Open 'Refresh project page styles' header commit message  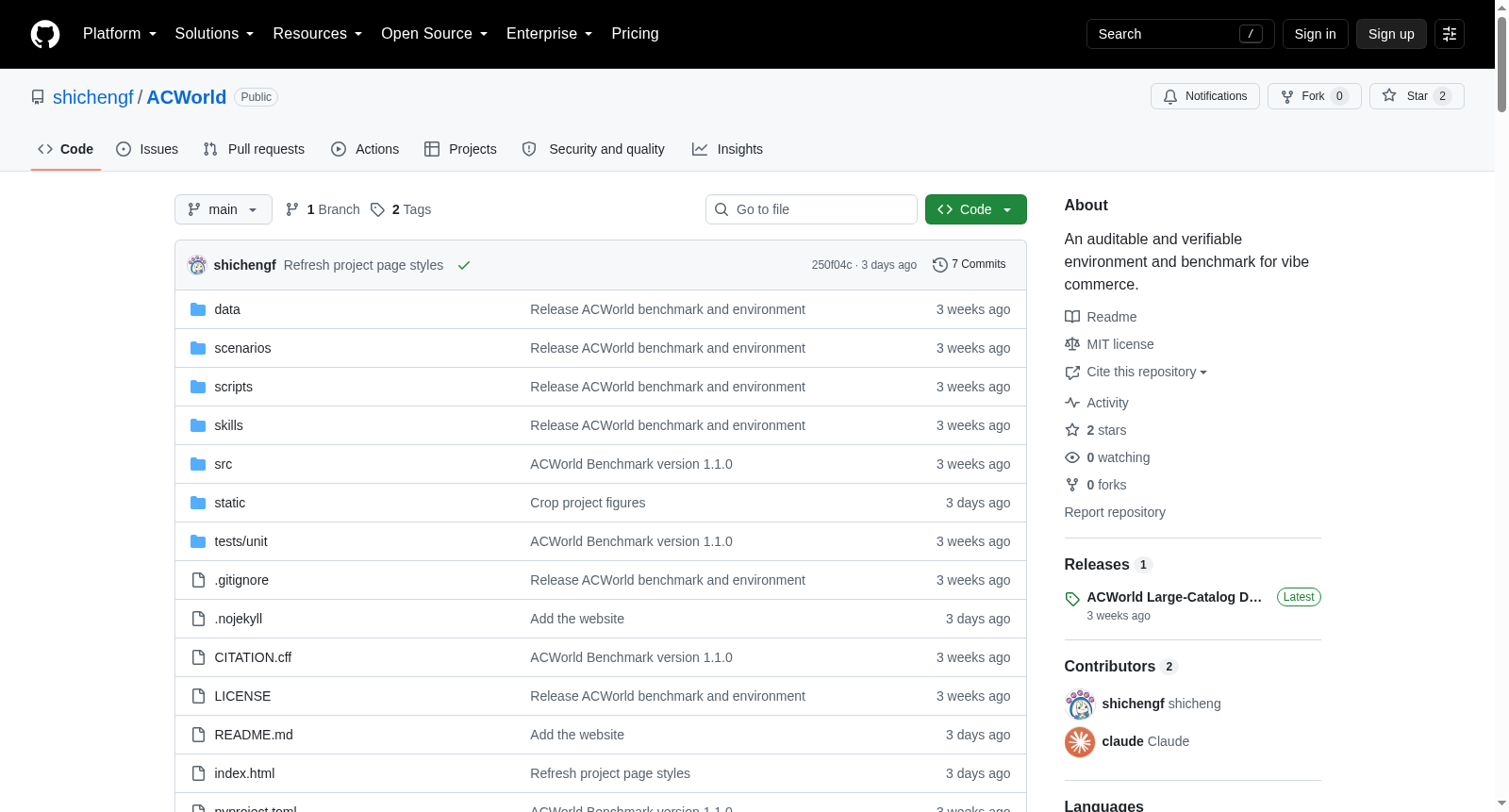pyautogui.click(x=363, y=265)
